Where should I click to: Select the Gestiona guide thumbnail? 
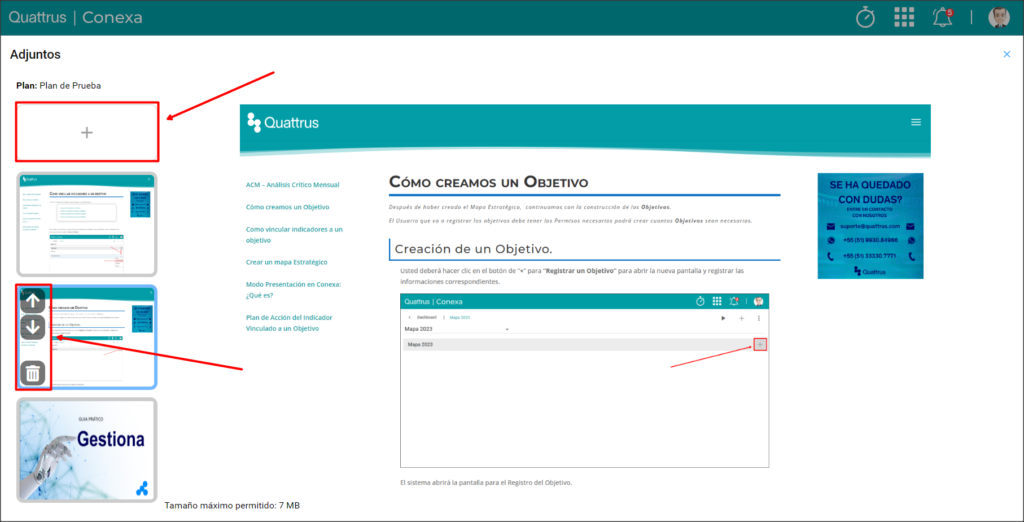pos(87,450)
